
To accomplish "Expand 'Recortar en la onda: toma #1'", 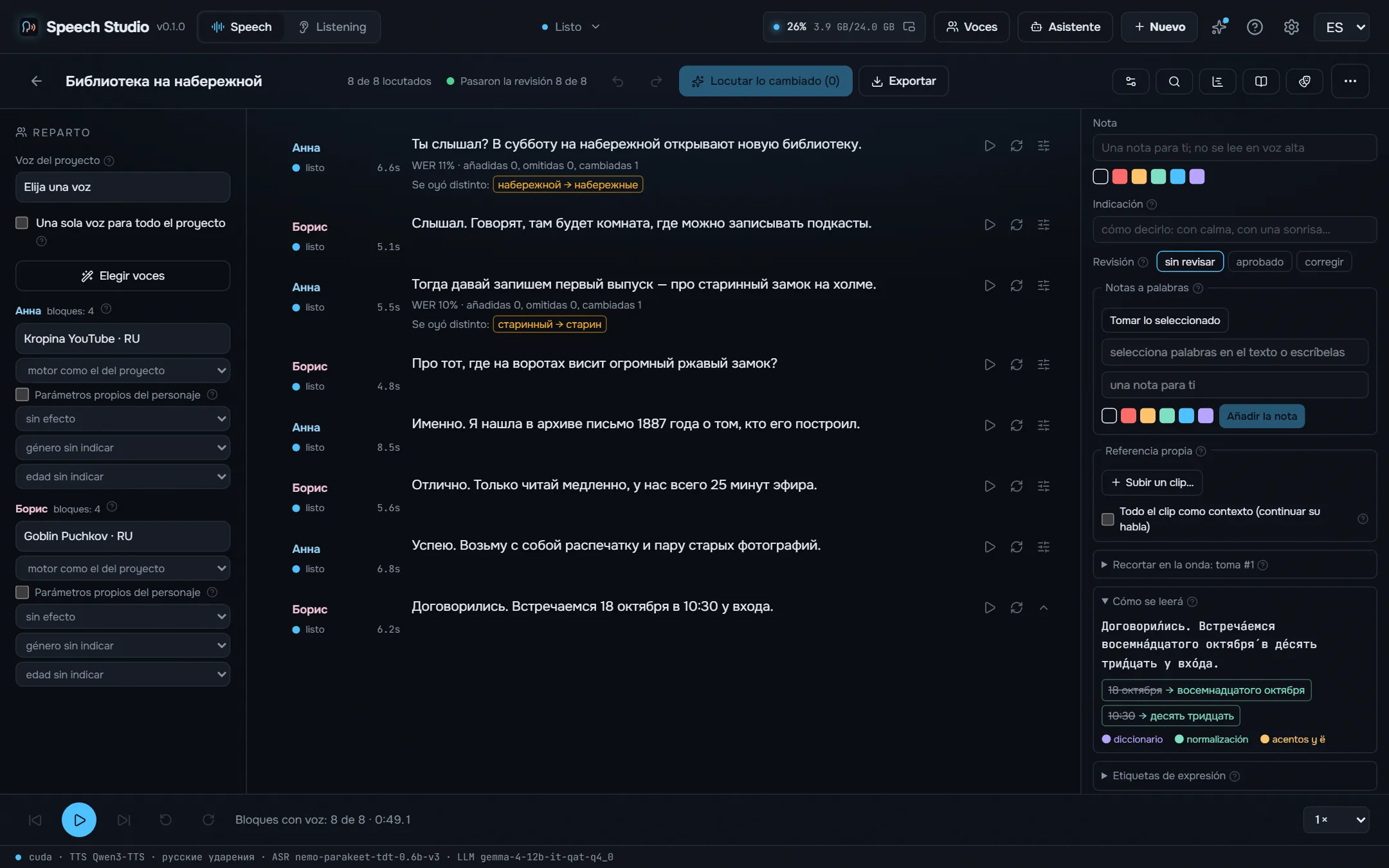I will (x=1235, y=565).
